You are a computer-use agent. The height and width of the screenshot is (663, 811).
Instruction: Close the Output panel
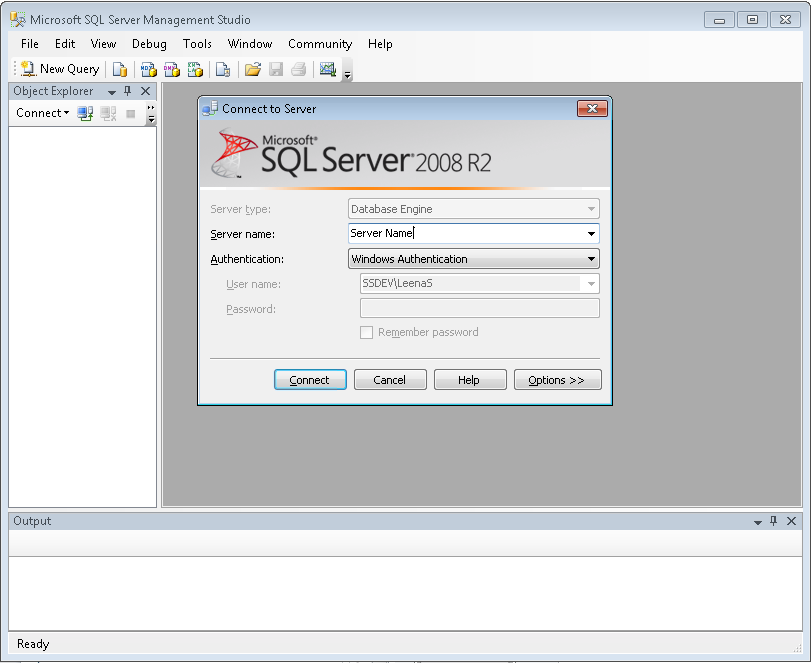791,521
